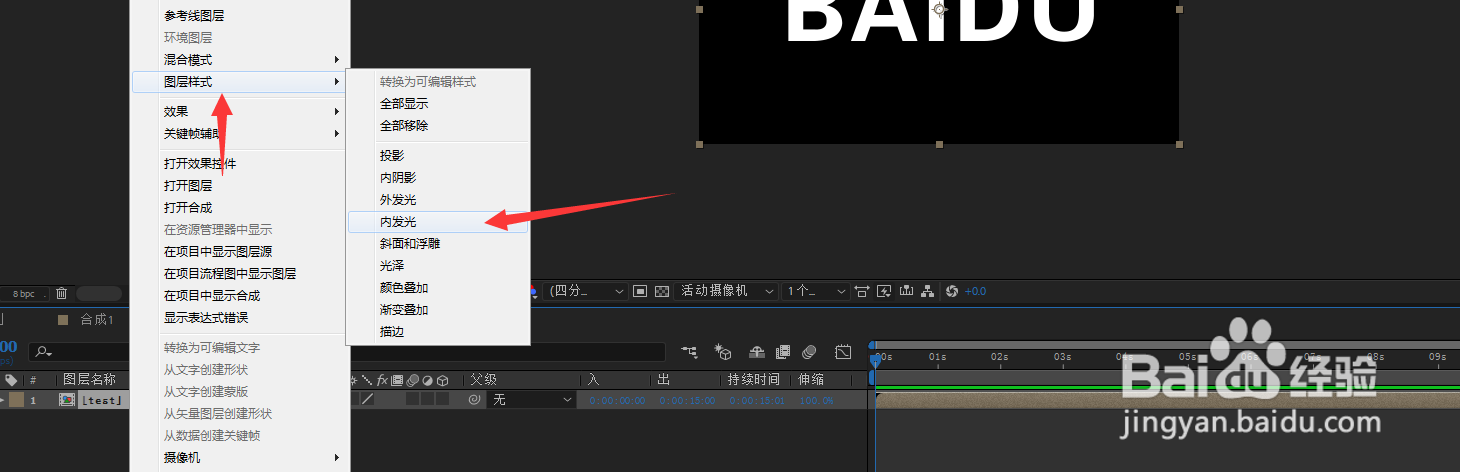The height and width of the screenshot is (472, 1460).
Task: Open the 活动摄像机 camera dropdown
Action: (x=727, y=291)
